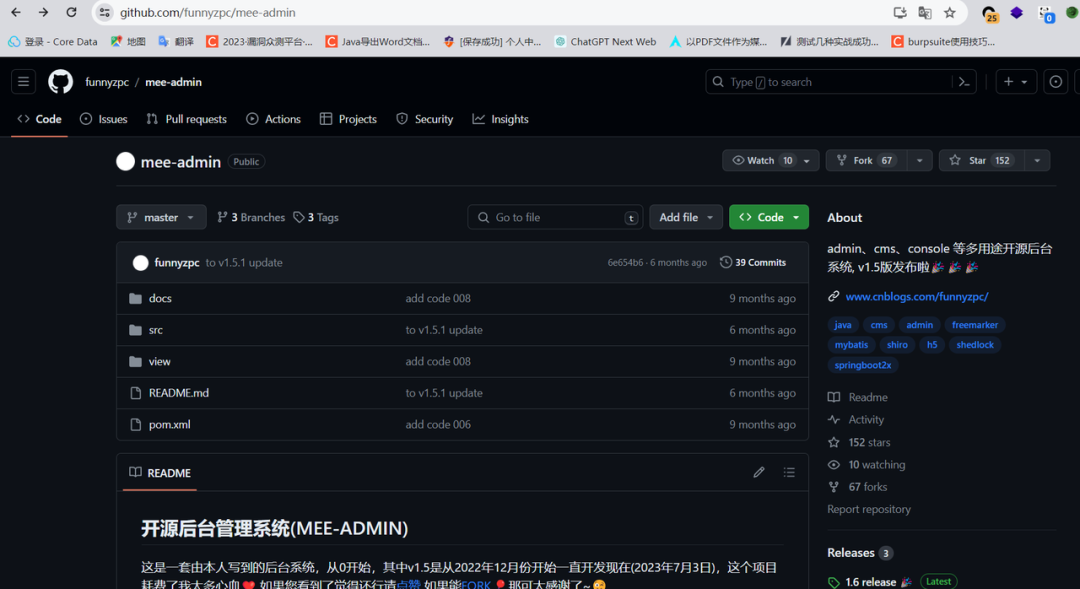Viewport: 1080px width, 589px height.
Task: Click the java topic tag
Action: 843,324
